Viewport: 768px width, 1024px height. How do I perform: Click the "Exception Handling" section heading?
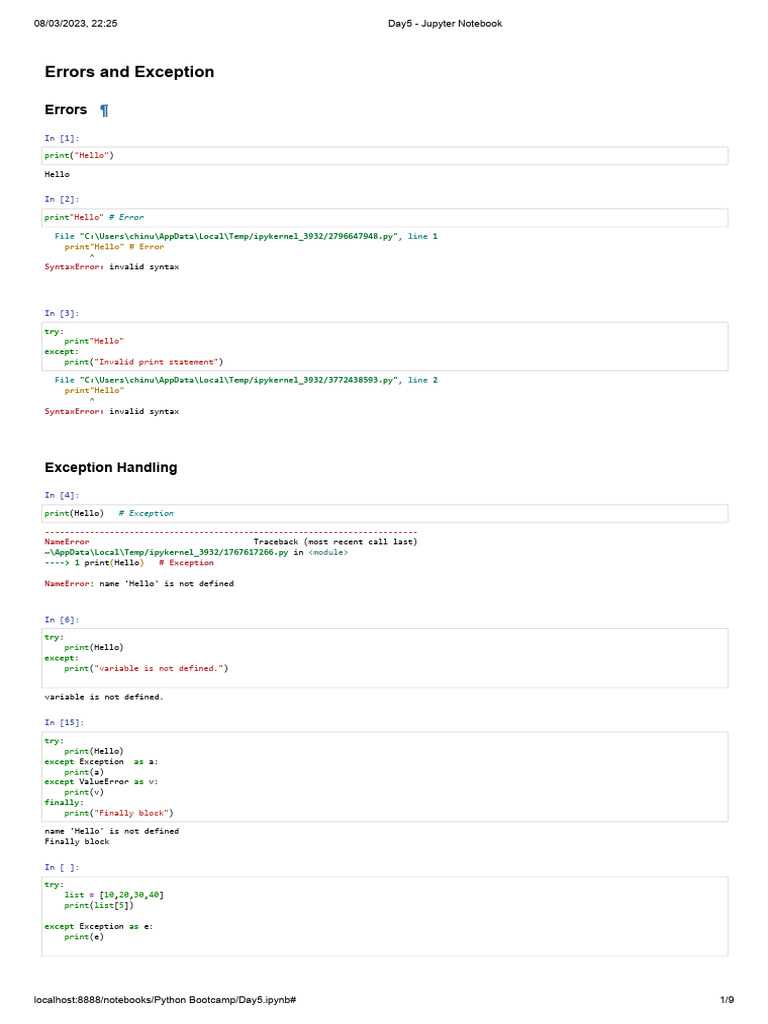coord(111,467)
